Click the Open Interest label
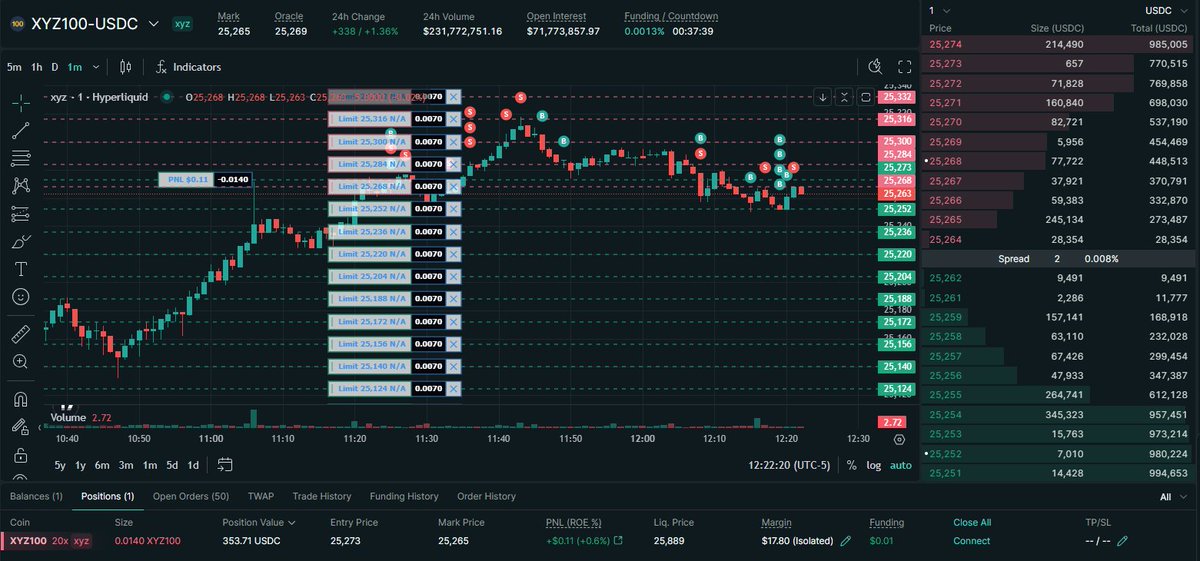 pos(557,16)
